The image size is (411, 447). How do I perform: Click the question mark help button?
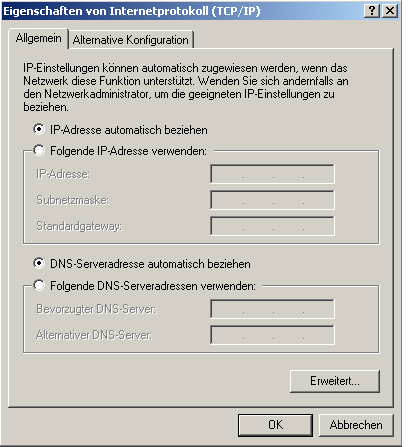372,11
